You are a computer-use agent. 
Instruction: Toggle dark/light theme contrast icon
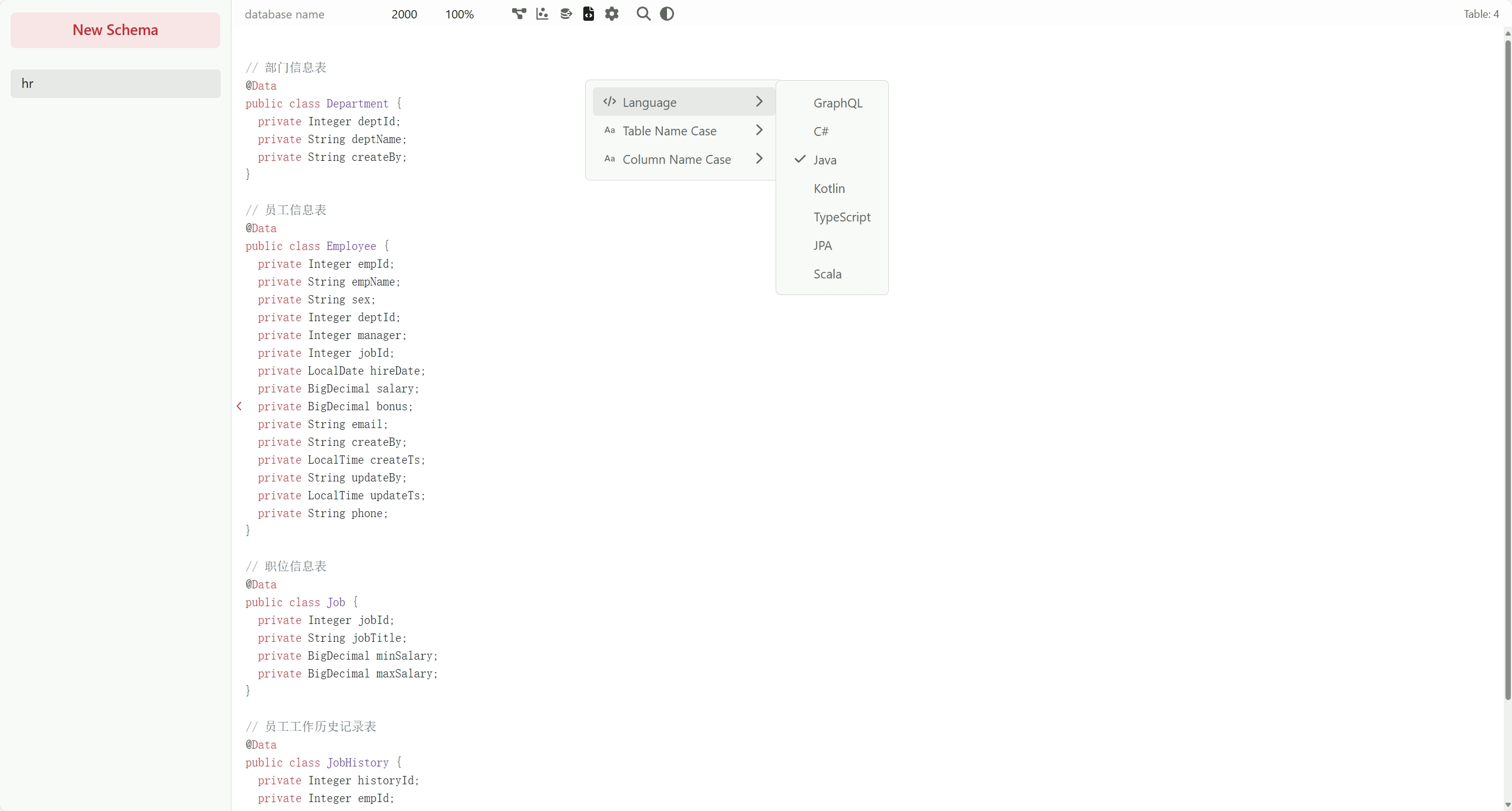tap(667, 14)
